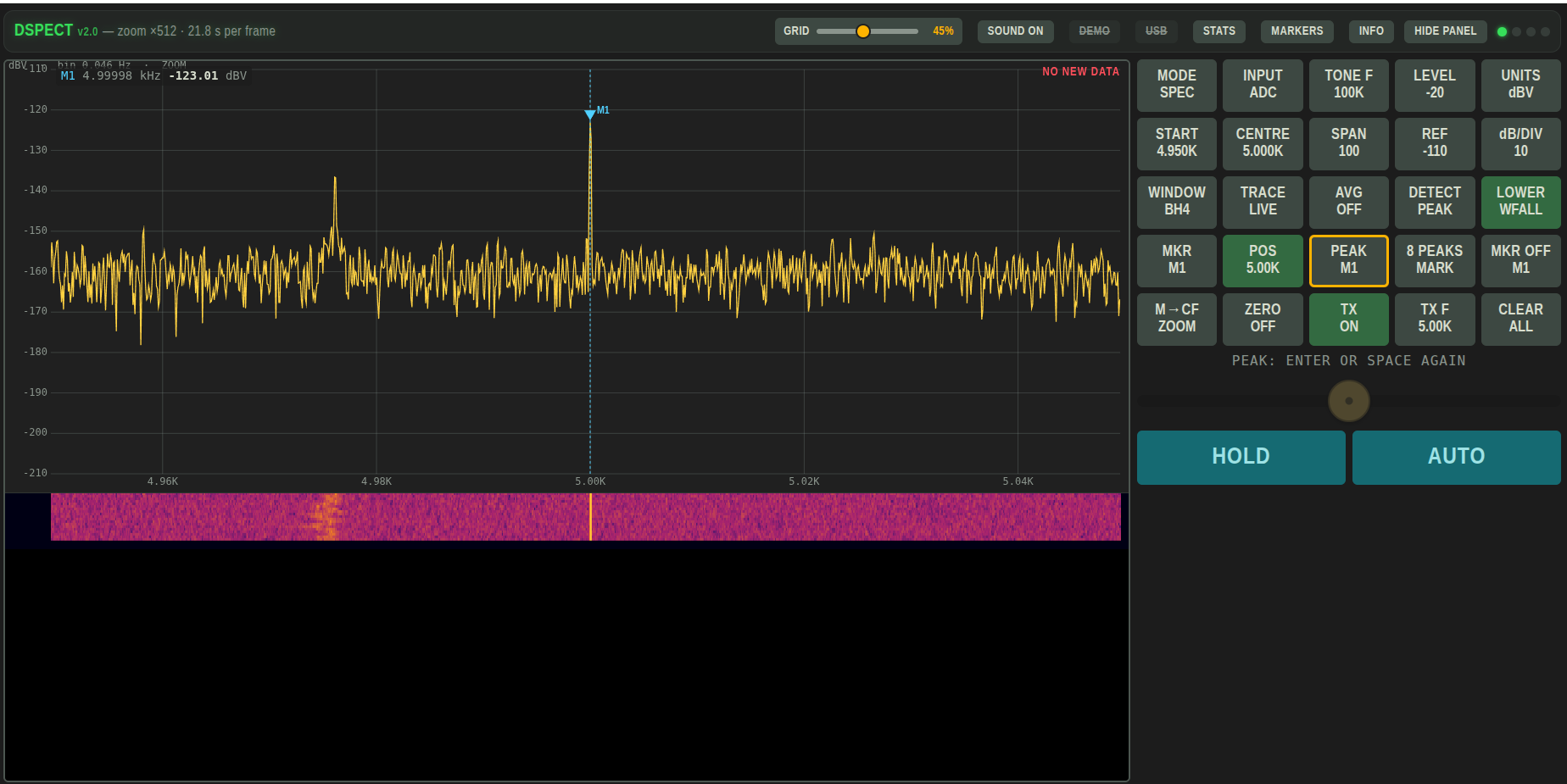Screen dimensions: 1567x784
Task: Select dB/DIV 10 button
Action: tap(1521, 143)
